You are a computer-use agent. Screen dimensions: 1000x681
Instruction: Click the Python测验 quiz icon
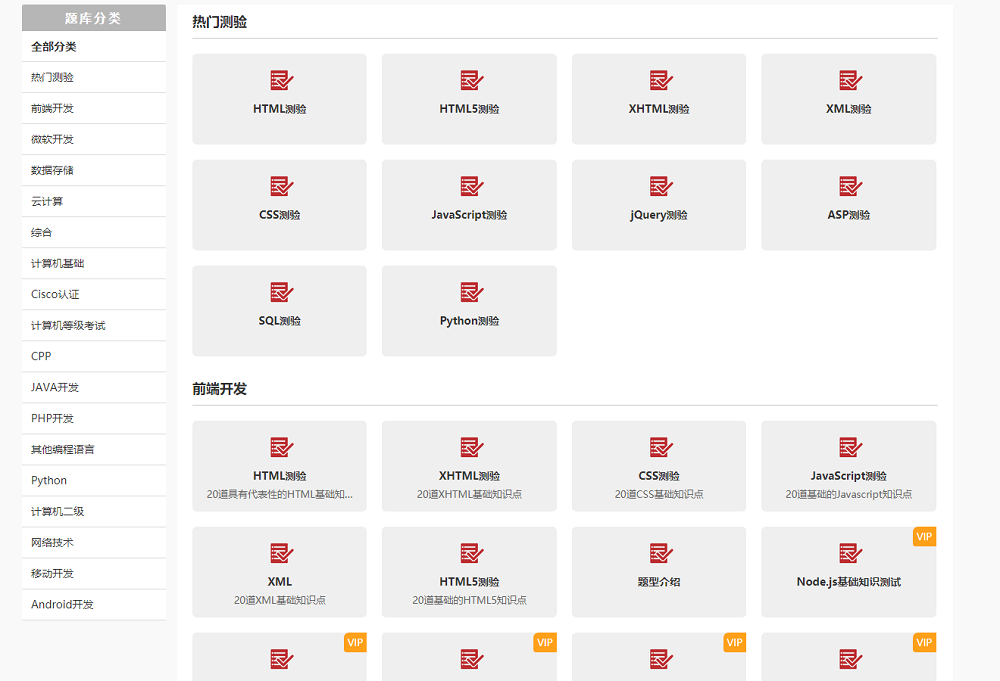coord(470,292)
